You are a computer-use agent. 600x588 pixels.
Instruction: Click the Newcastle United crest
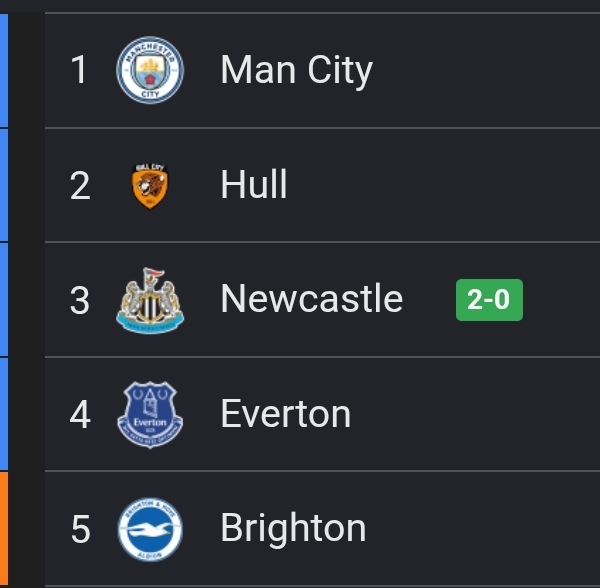pos(150,301)
